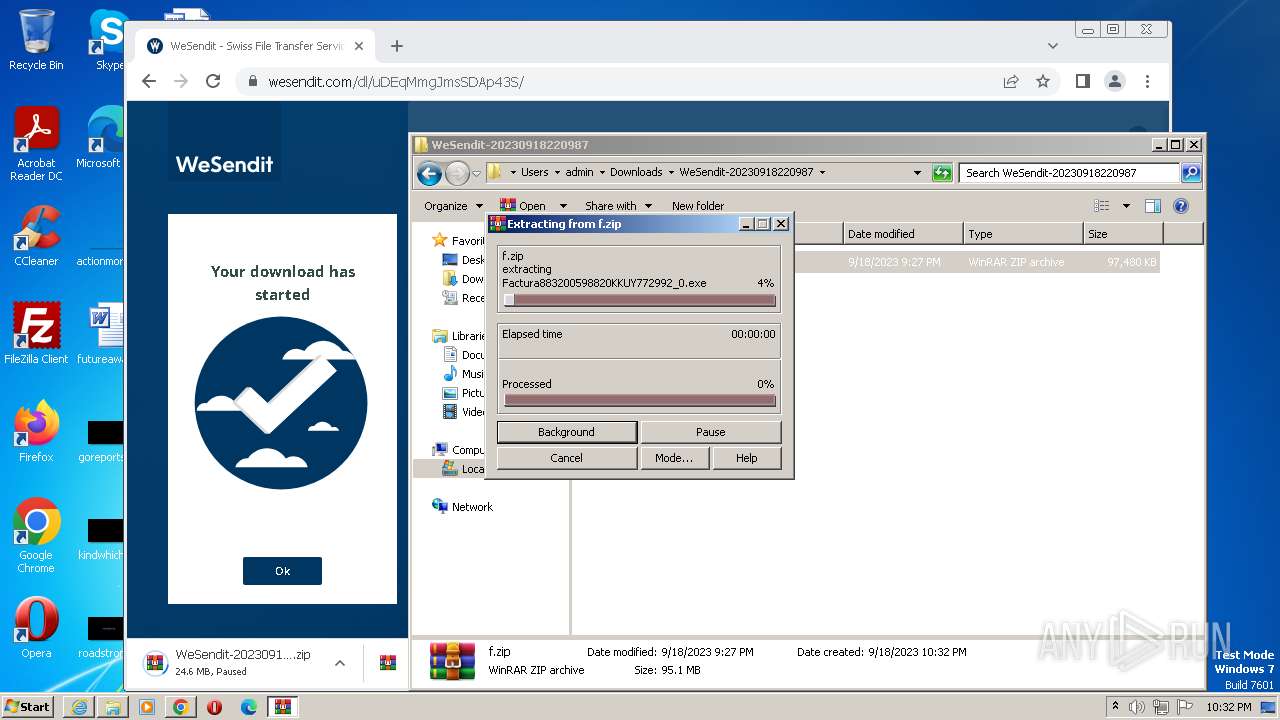This screenshot has height=720, width=1280.
Task: Reload the WeSendit page
Action: click(x=213, y=81)
